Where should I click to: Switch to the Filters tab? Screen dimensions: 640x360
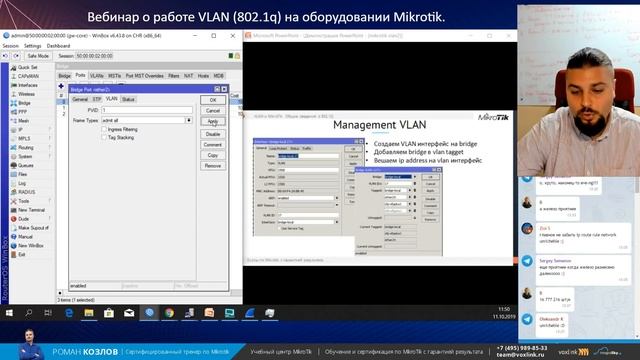(x=174, y=76)
